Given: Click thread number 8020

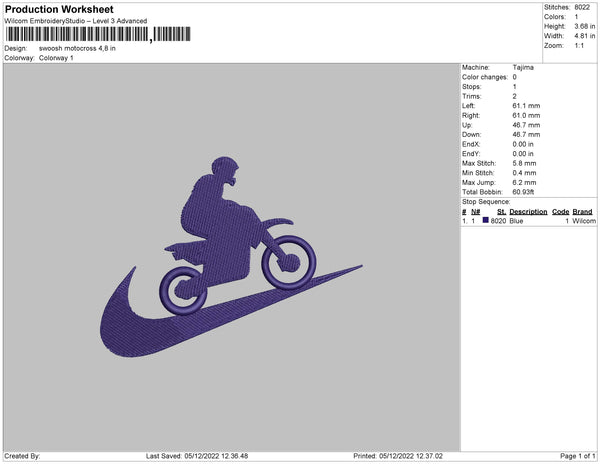Looking at the screenshot, I should click(498, 221).
